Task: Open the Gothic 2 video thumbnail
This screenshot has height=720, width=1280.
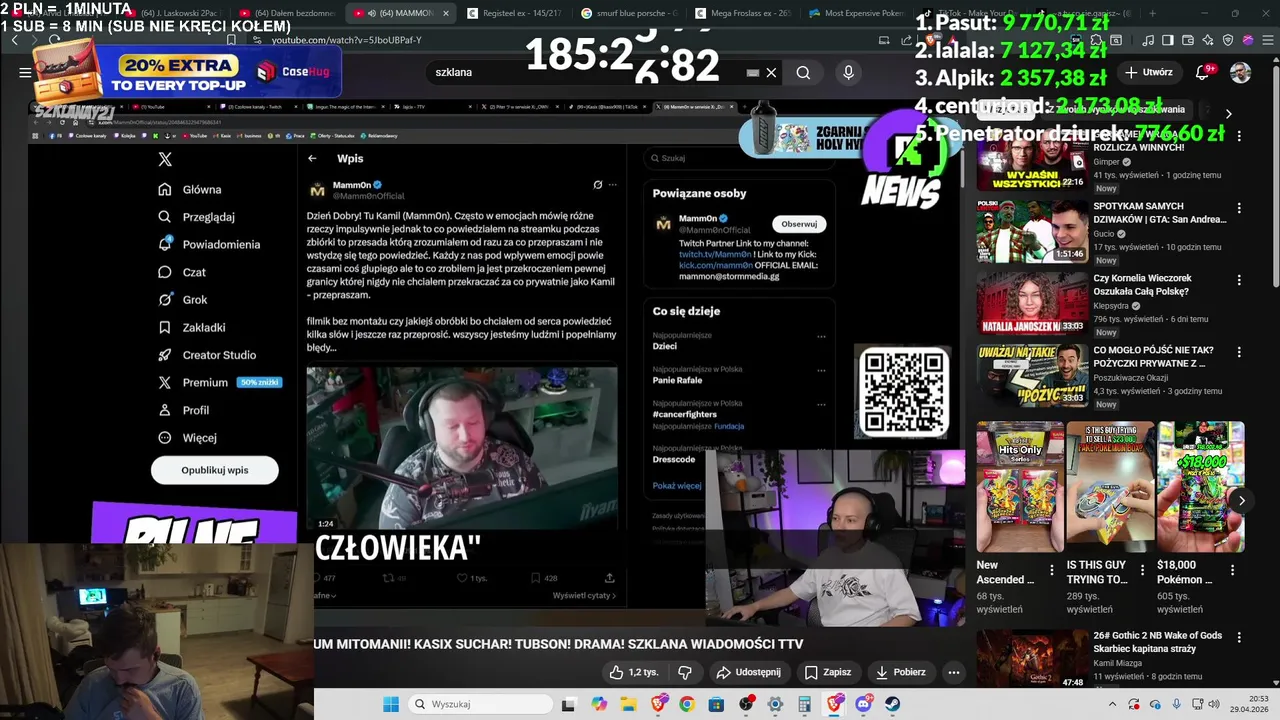Action: pos(1032,659)
